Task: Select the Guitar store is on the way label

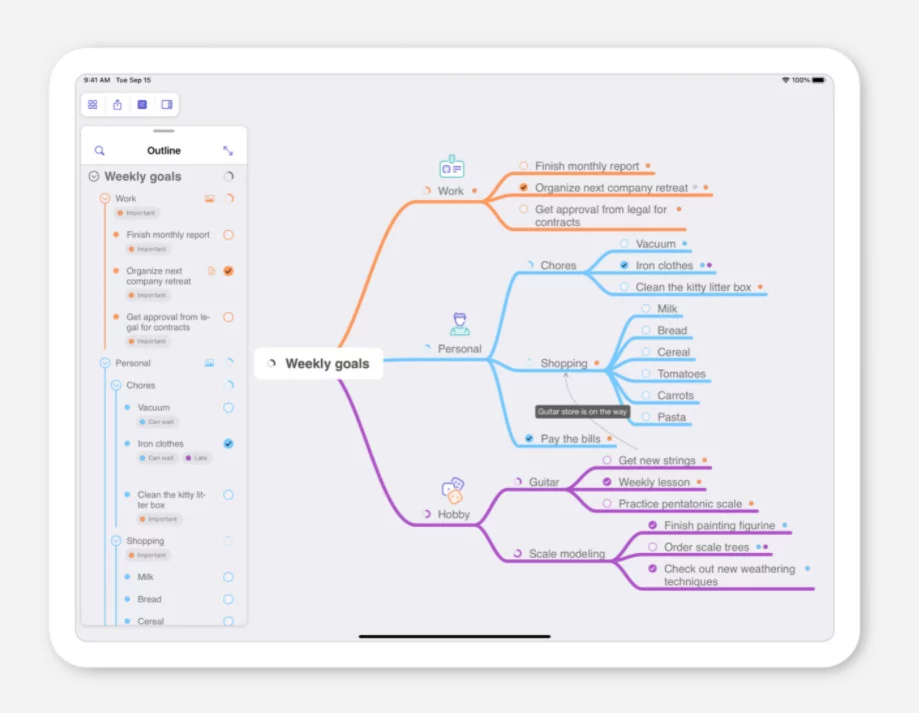Action: [583, 412]
